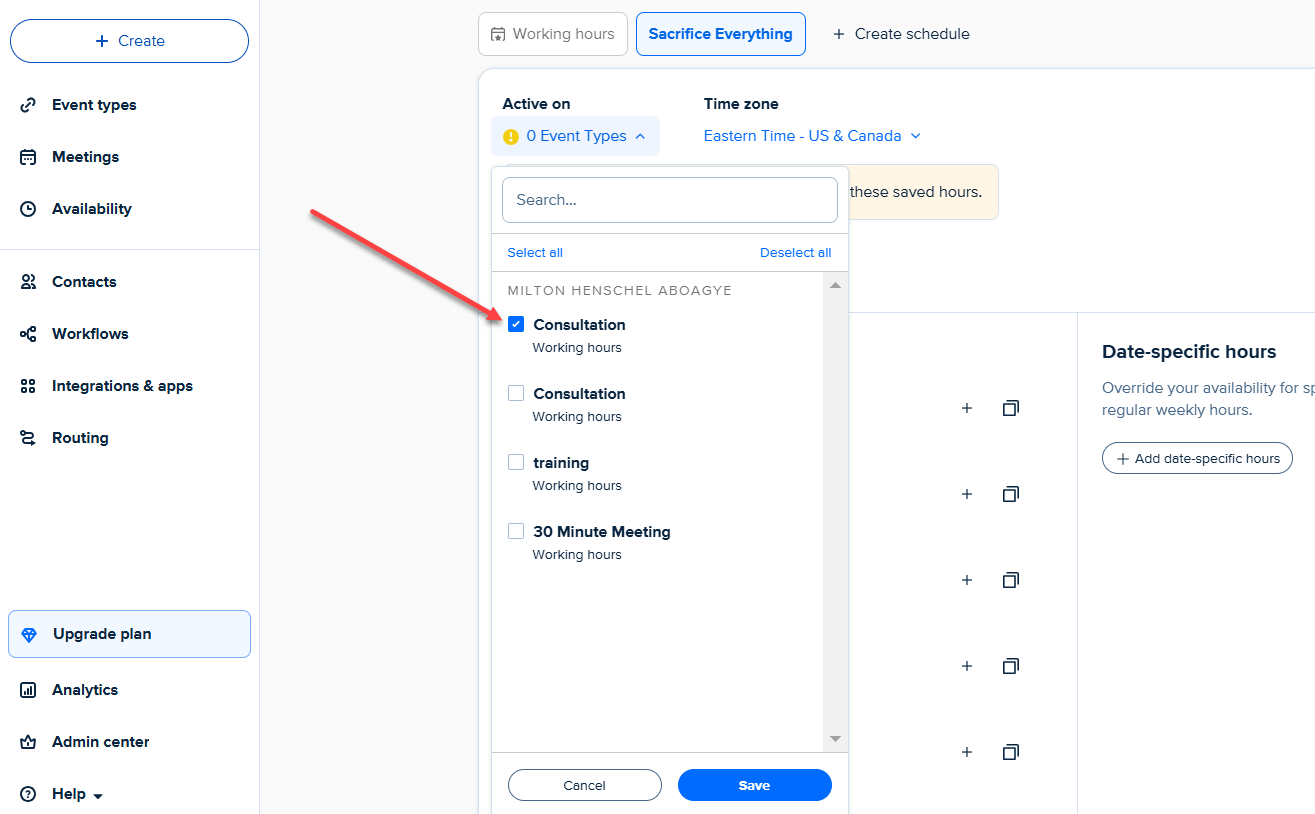The width and height of the screenshot is (1315, 814).
Task: Select the Sacrifice Everything schedule tab
Action: 720,33
